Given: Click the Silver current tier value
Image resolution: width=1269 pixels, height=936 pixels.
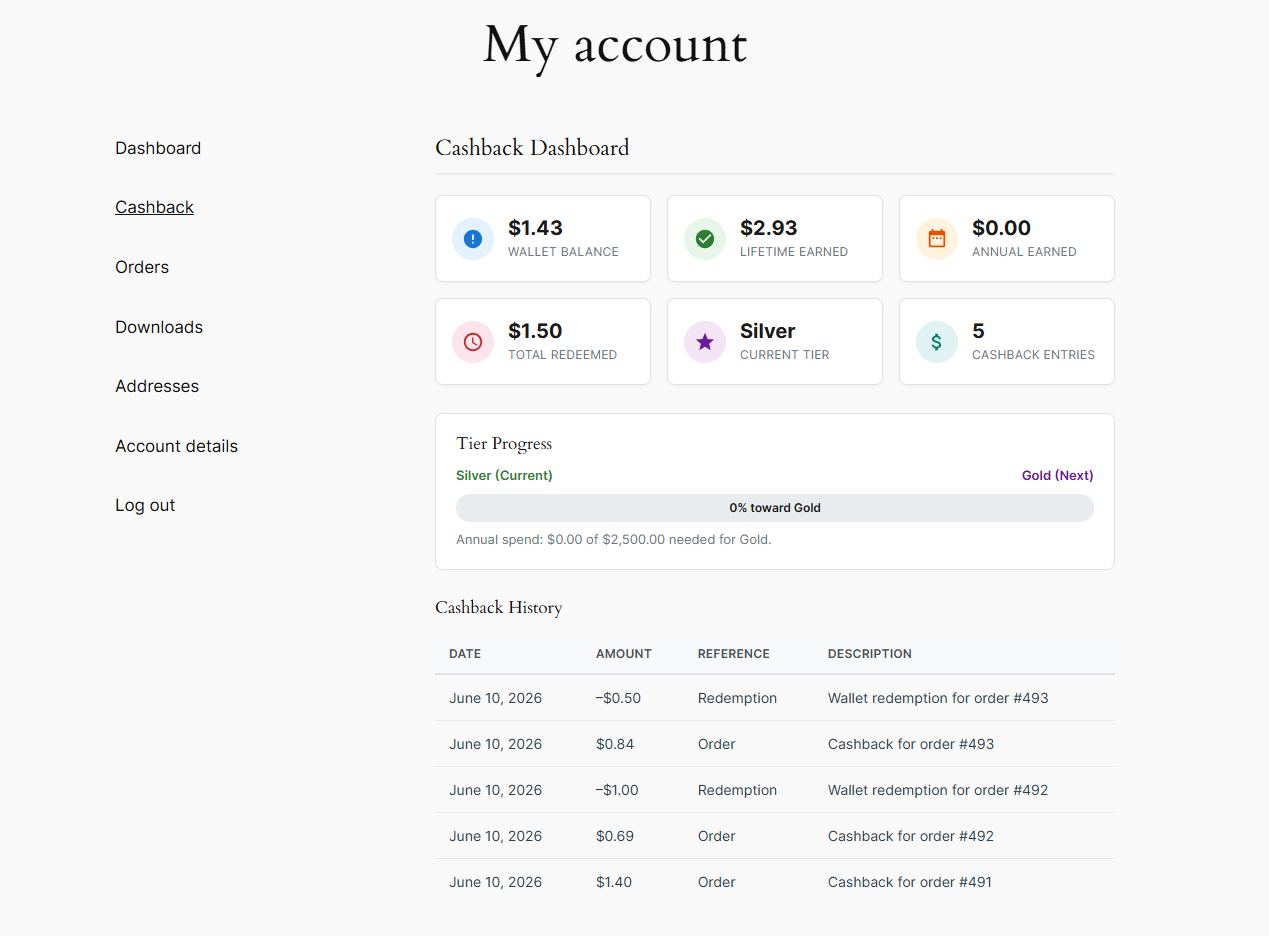Looking at the screenshot, I should [x=768, y=331].
